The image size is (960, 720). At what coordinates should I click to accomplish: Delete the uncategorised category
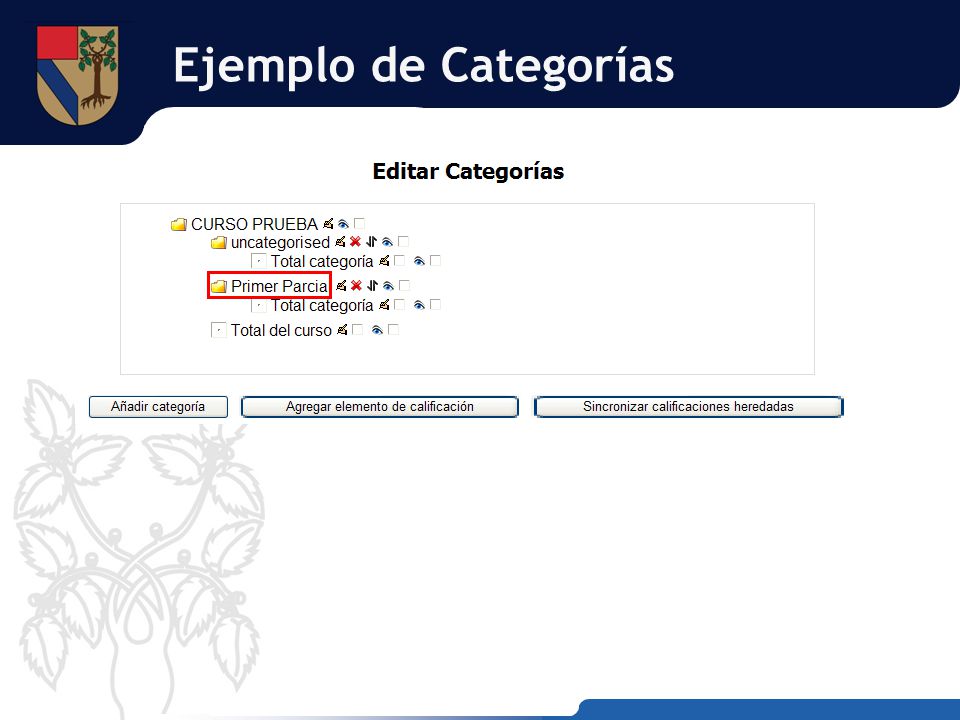[355, 242]
